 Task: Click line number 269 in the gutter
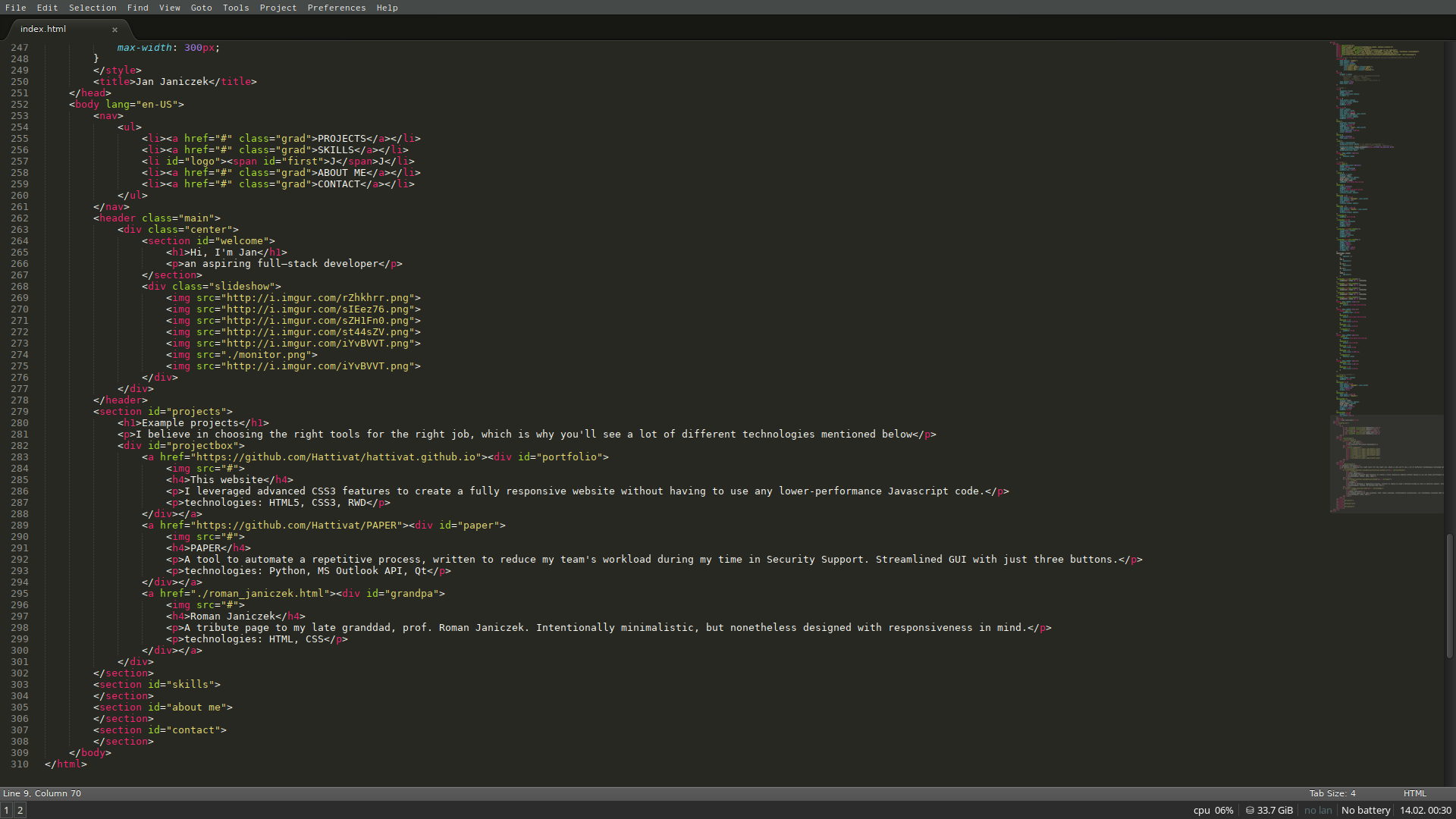(20, 297)
